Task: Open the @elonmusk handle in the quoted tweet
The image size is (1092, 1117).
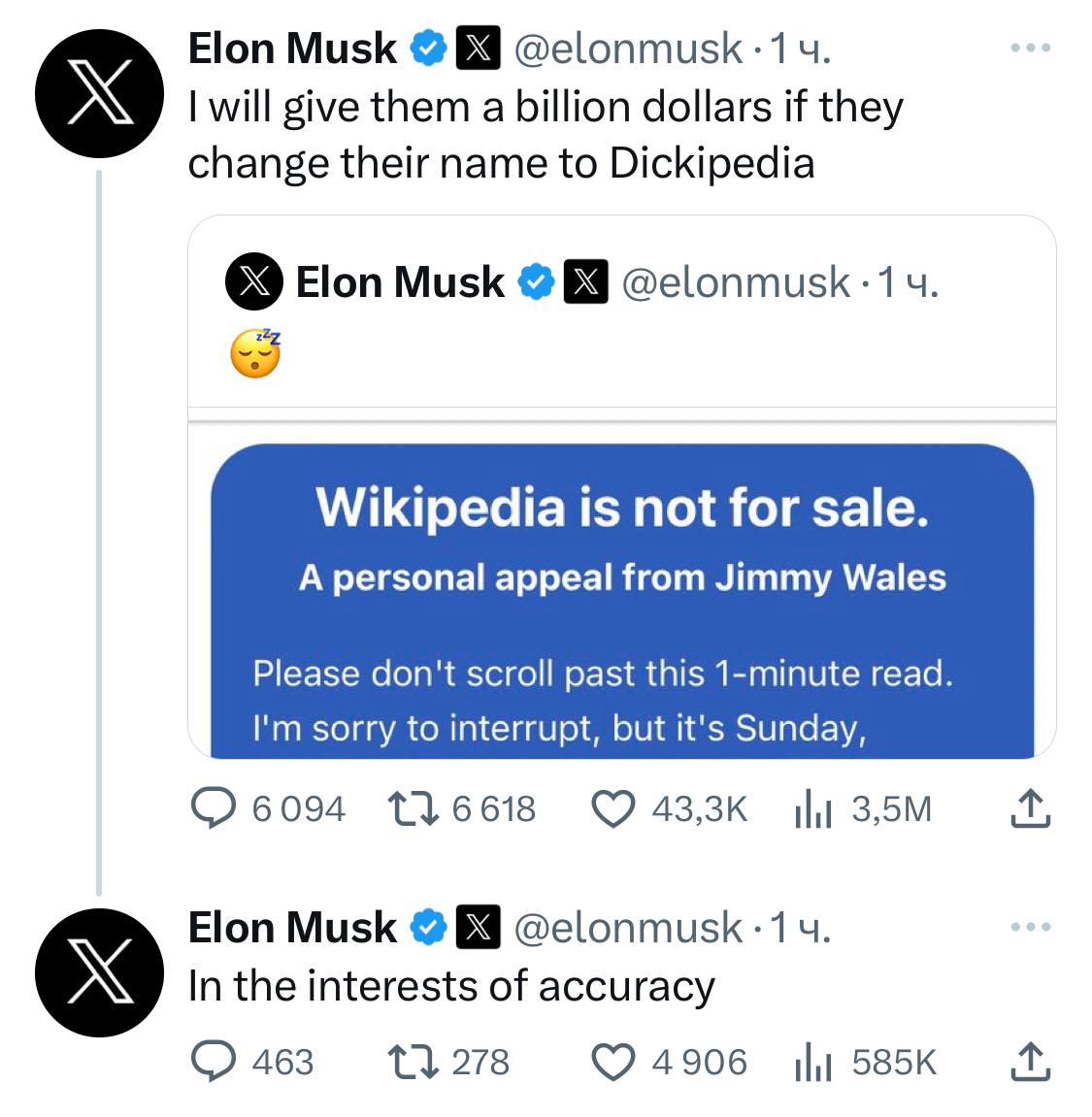Action: 735,282
